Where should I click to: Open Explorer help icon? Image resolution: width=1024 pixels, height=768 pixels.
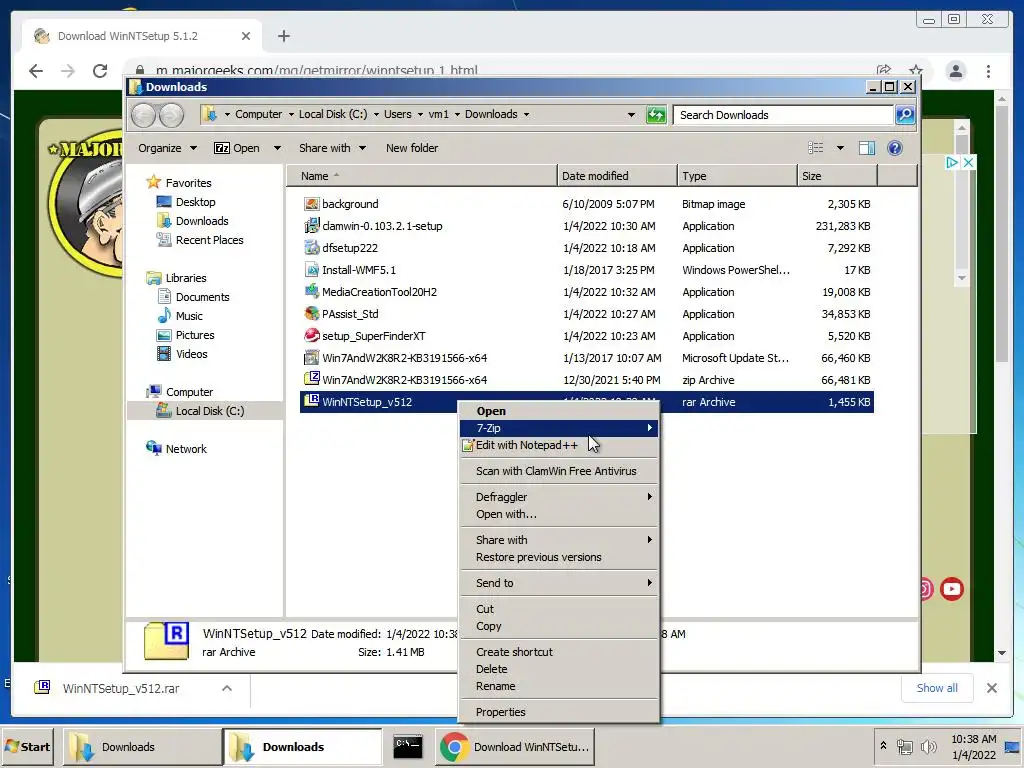point(895,148)
